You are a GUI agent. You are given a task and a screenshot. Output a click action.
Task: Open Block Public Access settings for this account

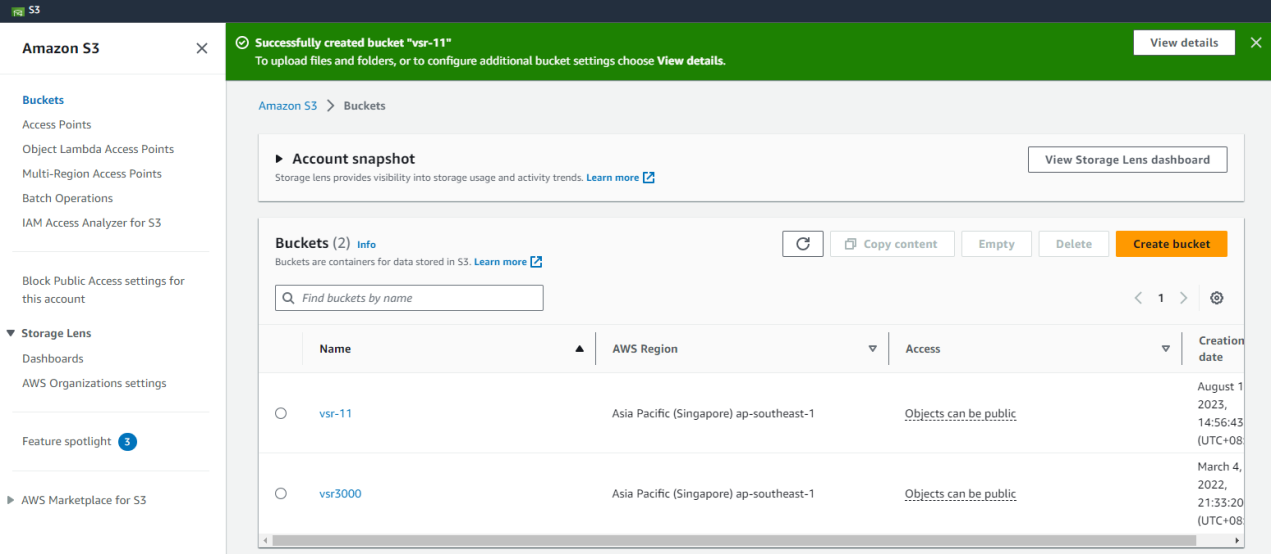coord(103,290)
